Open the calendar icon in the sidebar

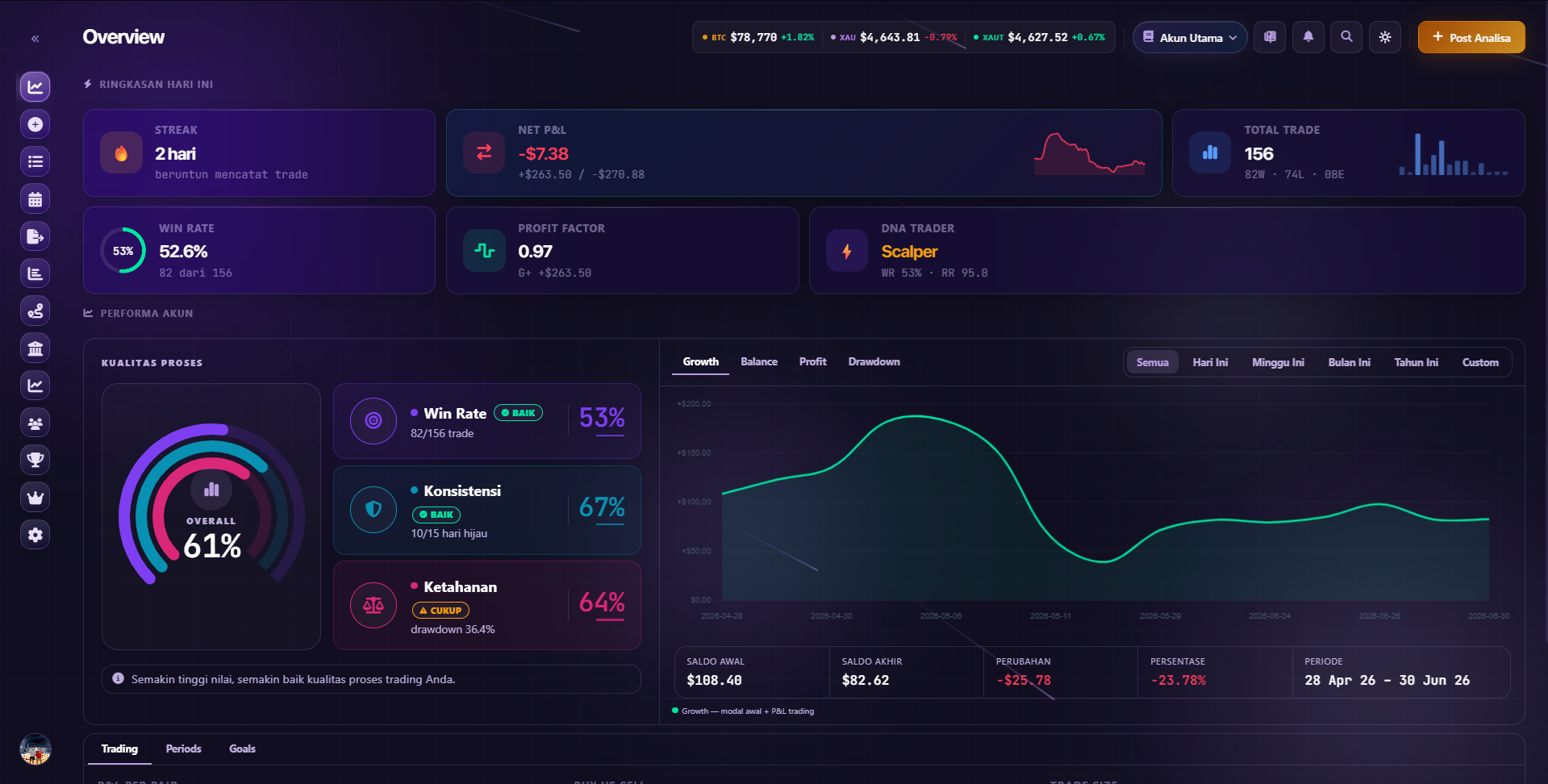pyautogui.click(x=35, y=199)
